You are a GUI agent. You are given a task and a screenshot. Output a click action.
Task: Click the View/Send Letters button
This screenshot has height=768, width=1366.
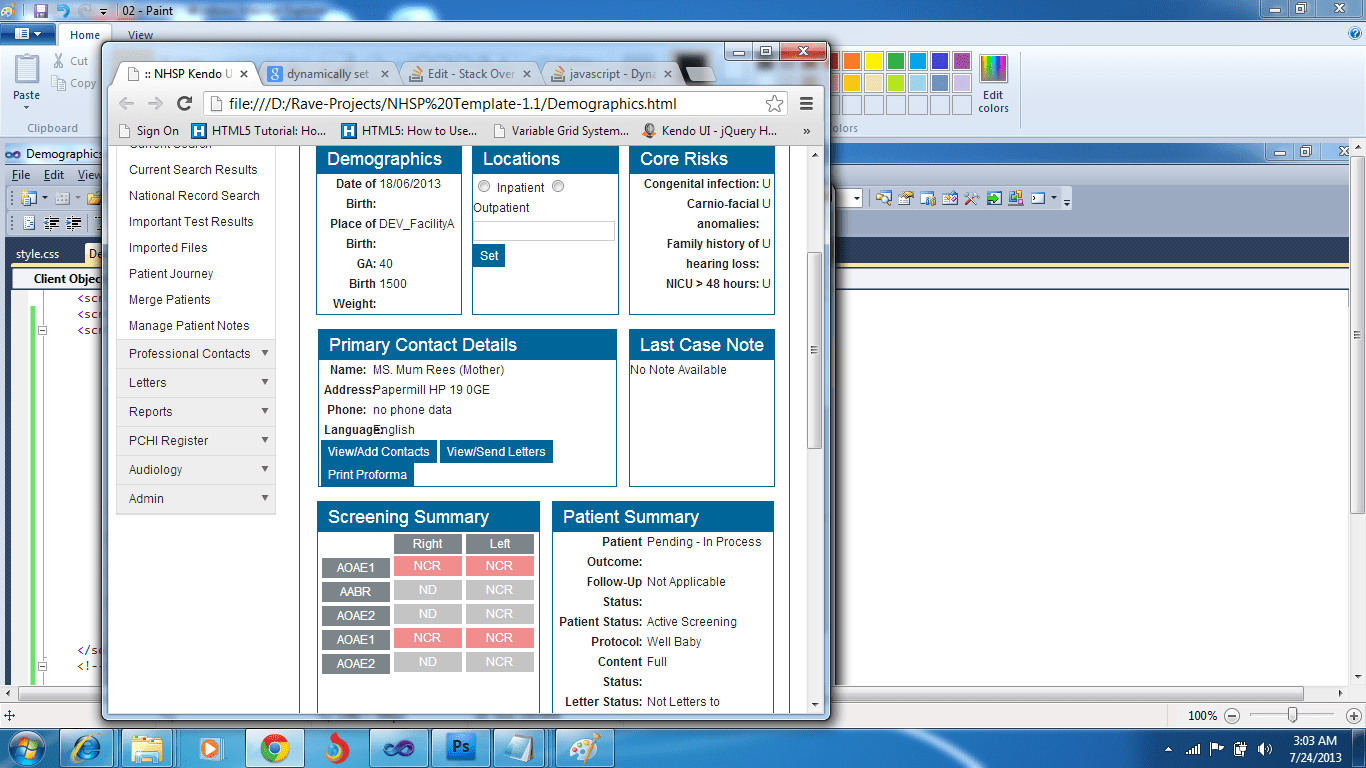(496, 452)
